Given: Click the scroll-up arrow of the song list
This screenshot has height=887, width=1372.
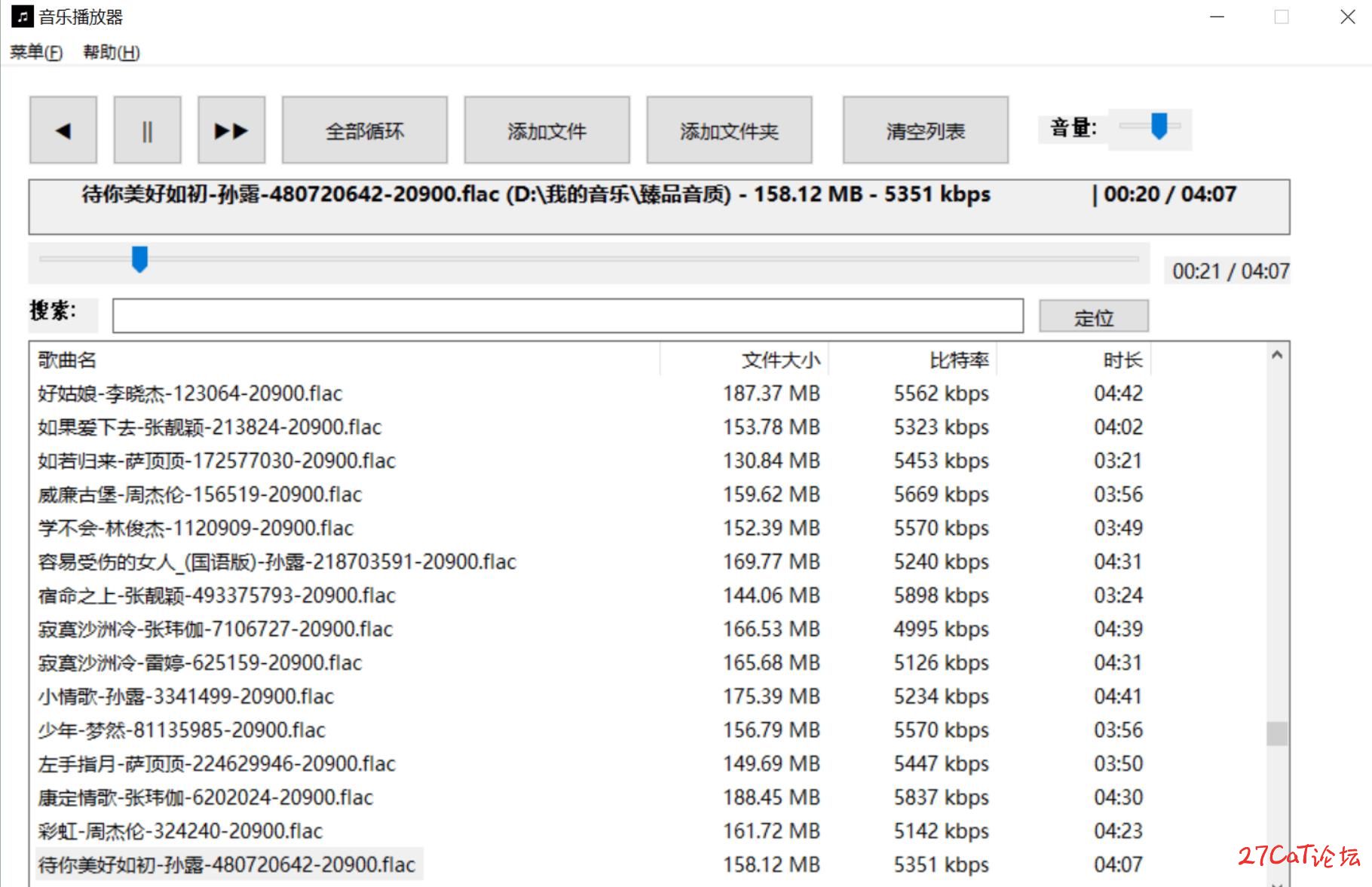Looking at the screenshot, I should pyautogui.click(x=1276, y=355).
